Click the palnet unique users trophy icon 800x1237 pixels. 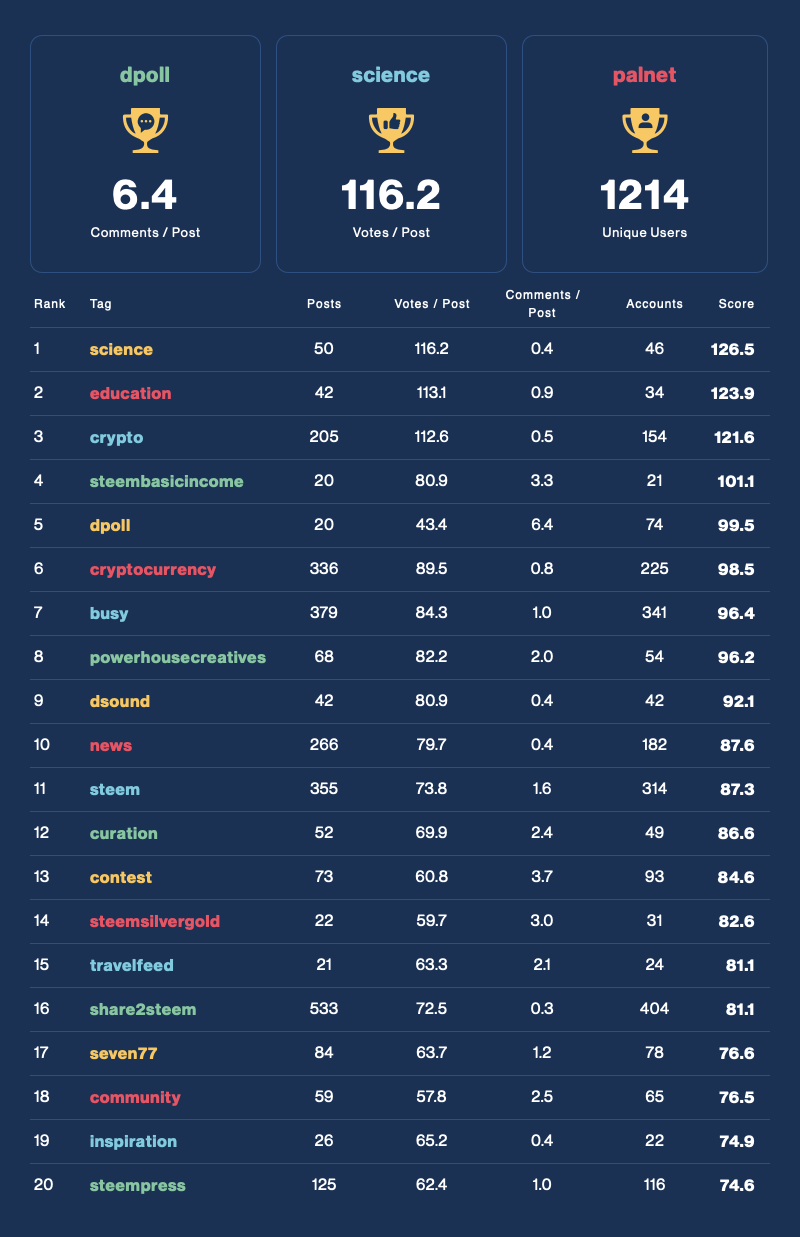coord(645,130)
